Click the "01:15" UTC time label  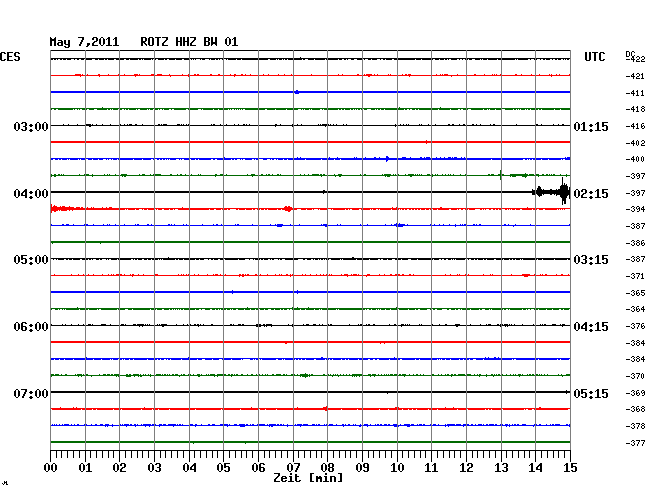pyautogui.click(x=591, y=126)
